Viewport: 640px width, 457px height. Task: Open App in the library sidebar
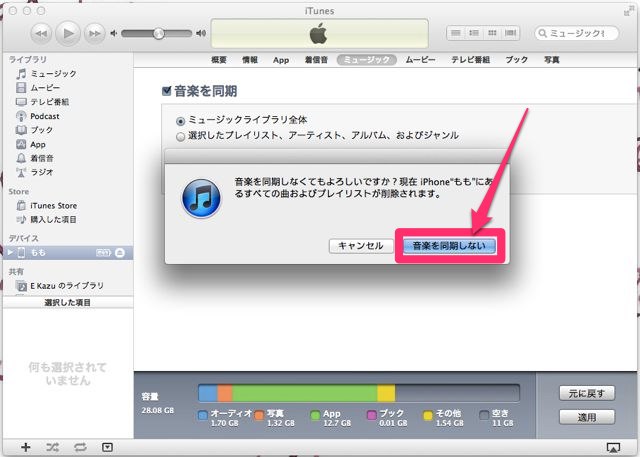pos(31,144)
